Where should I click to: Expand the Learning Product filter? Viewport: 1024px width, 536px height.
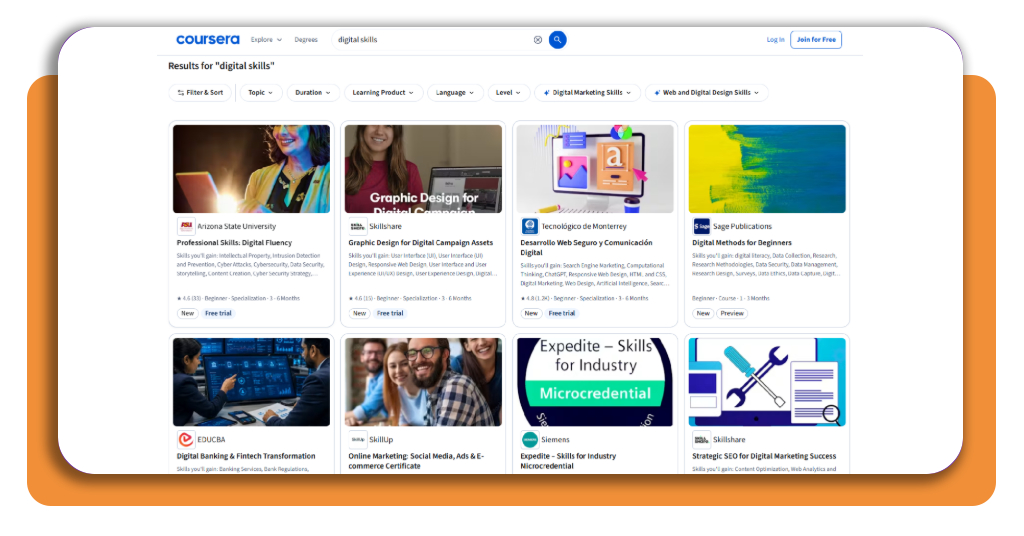(x=383, y=93)
